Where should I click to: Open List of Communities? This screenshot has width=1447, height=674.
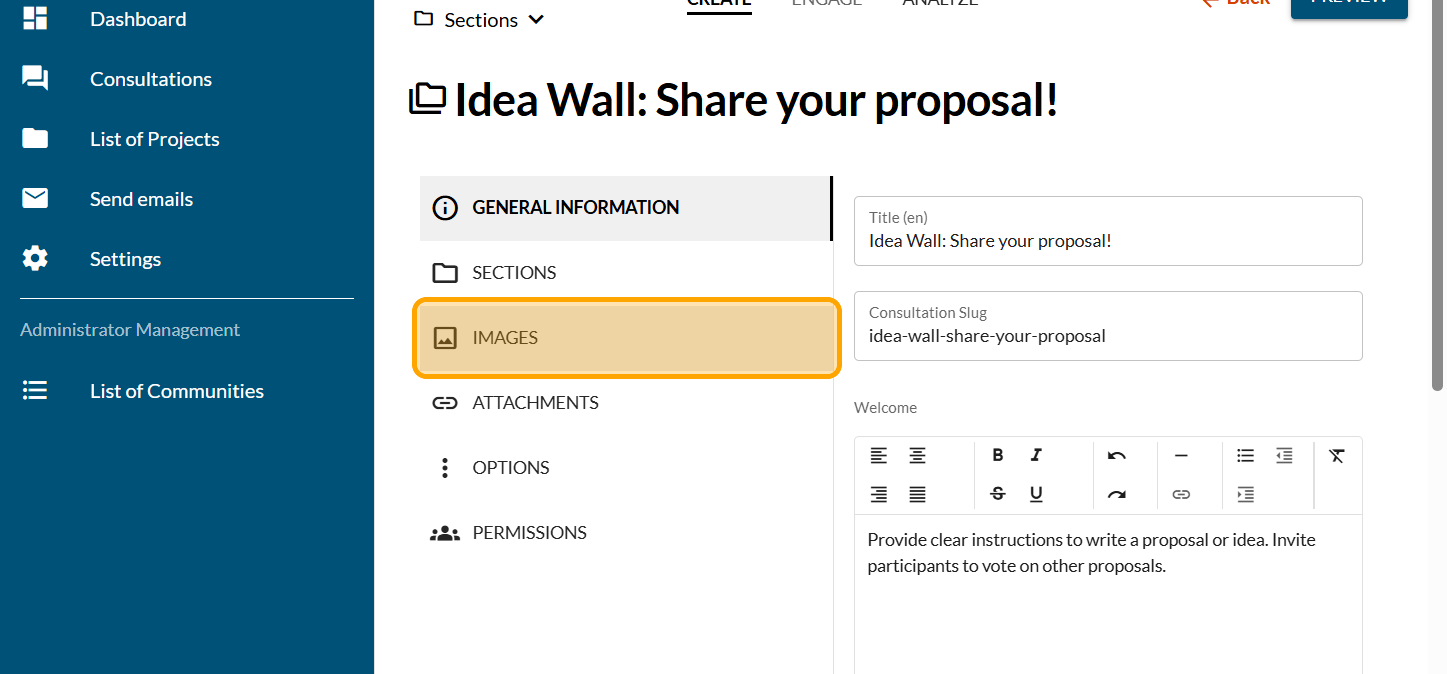point(176,391)
